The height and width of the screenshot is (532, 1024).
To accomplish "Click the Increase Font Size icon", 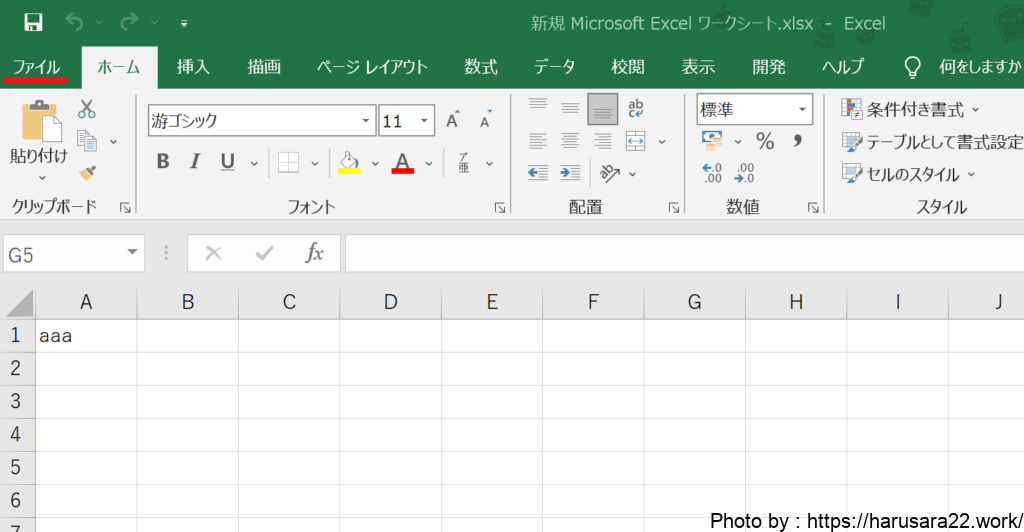I will [452, 121].
